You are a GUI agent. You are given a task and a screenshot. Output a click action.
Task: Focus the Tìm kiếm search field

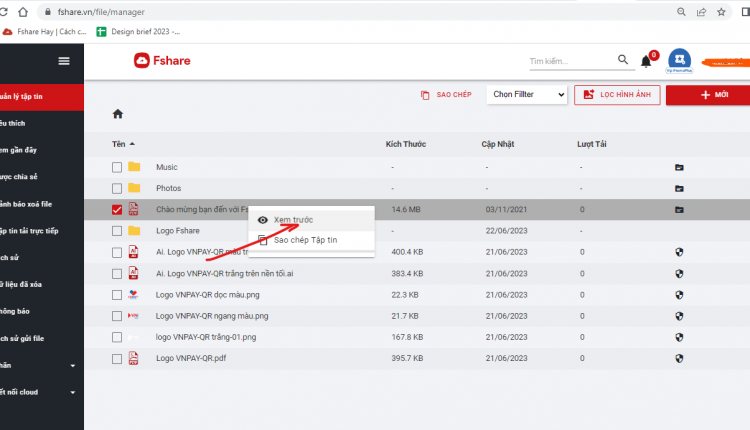click(572, 61)
